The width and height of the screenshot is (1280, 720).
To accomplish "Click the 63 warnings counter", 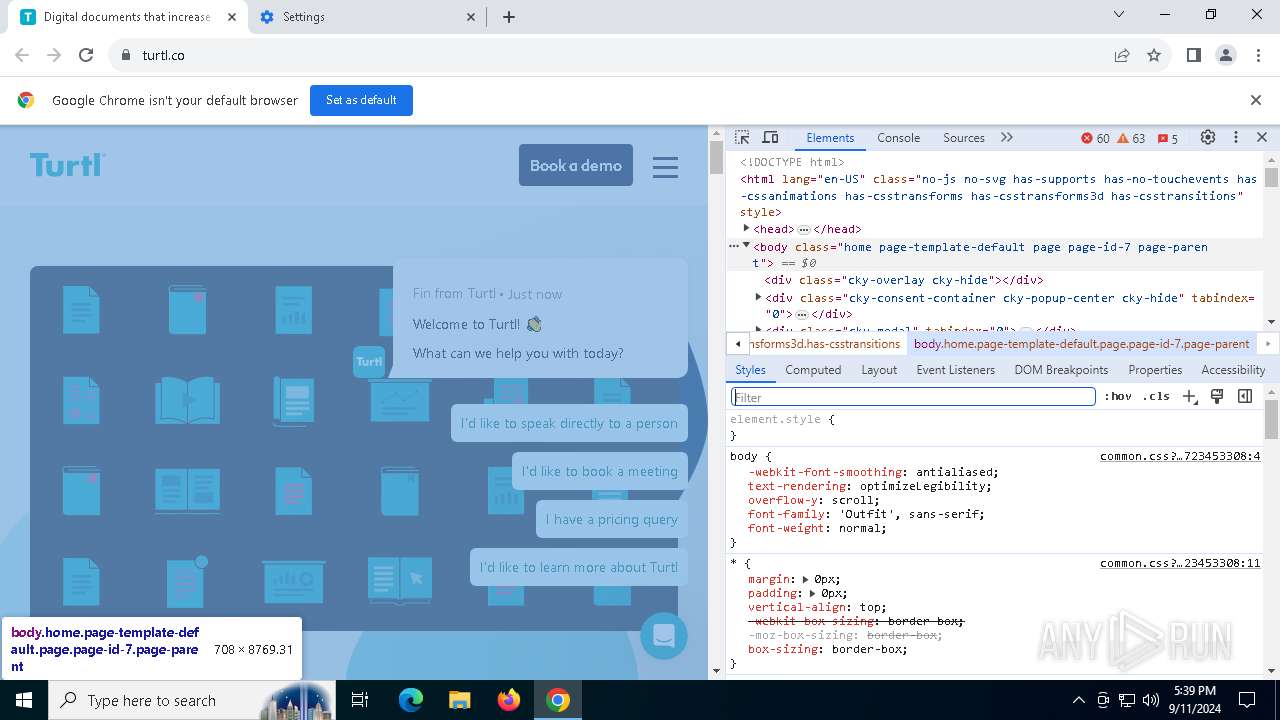I will point(1131,138).
